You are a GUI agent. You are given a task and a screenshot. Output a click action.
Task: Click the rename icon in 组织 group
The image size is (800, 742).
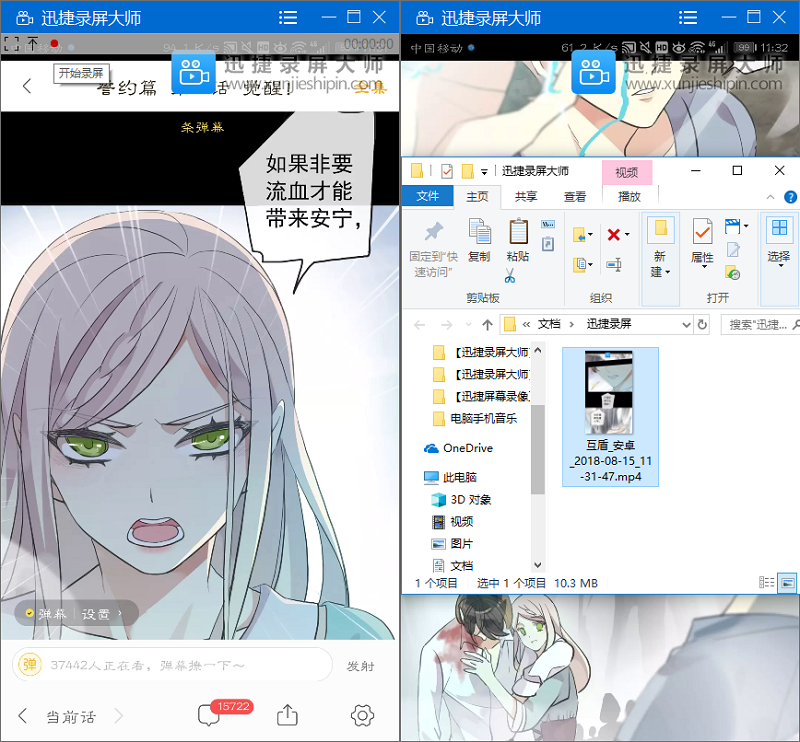click(614, 264)
